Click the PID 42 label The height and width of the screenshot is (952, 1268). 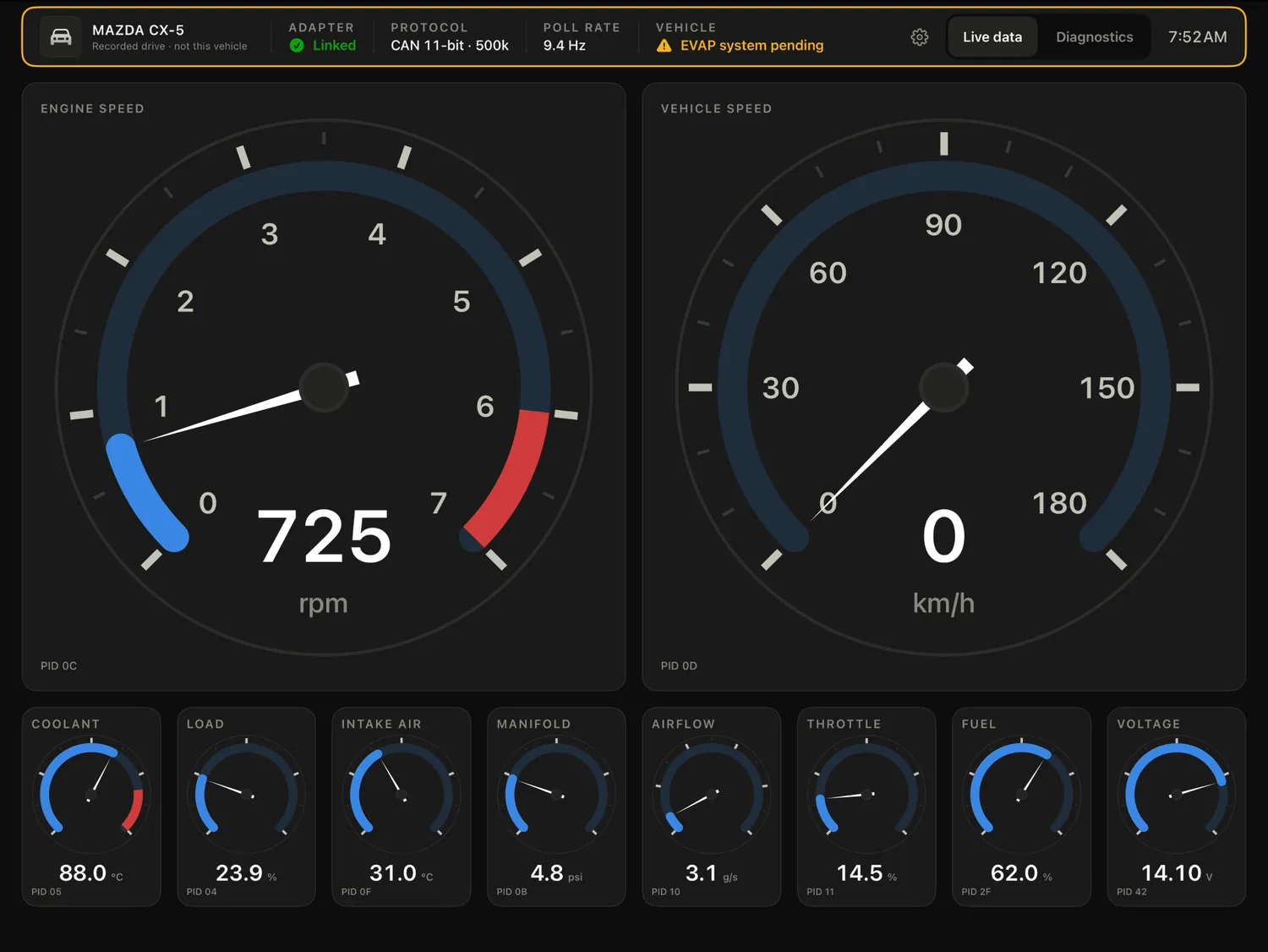[1132, 892]
